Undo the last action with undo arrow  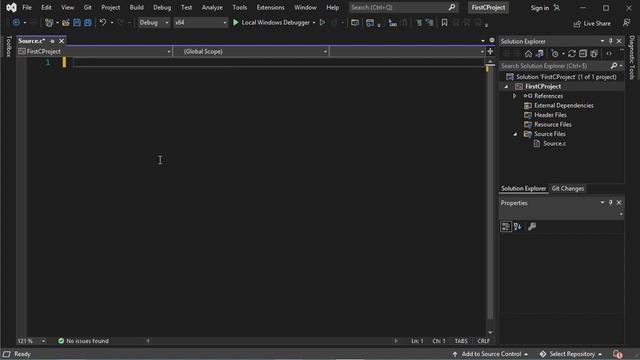103,23
